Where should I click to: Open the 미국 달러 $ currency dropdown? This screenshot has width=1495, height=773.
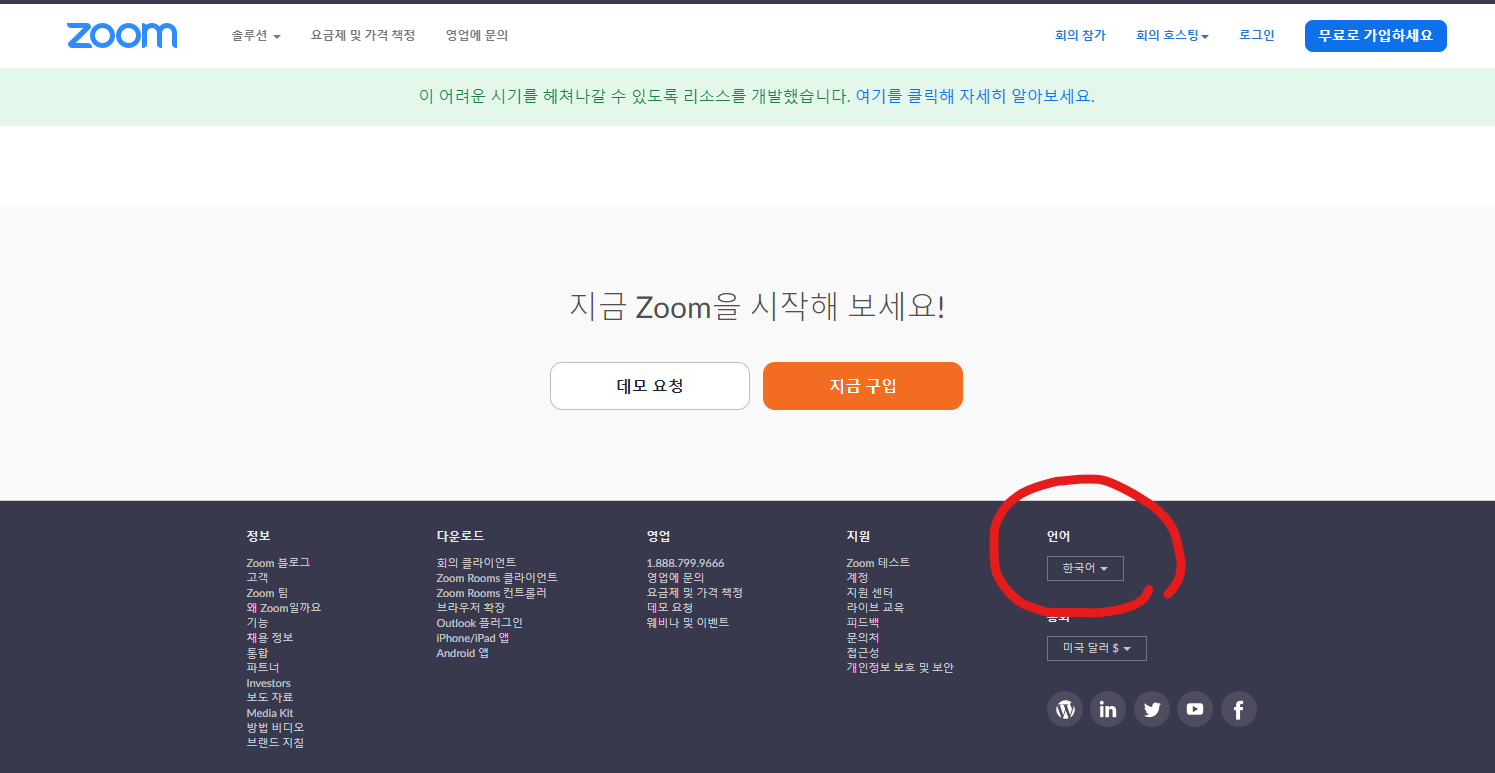1097,648
